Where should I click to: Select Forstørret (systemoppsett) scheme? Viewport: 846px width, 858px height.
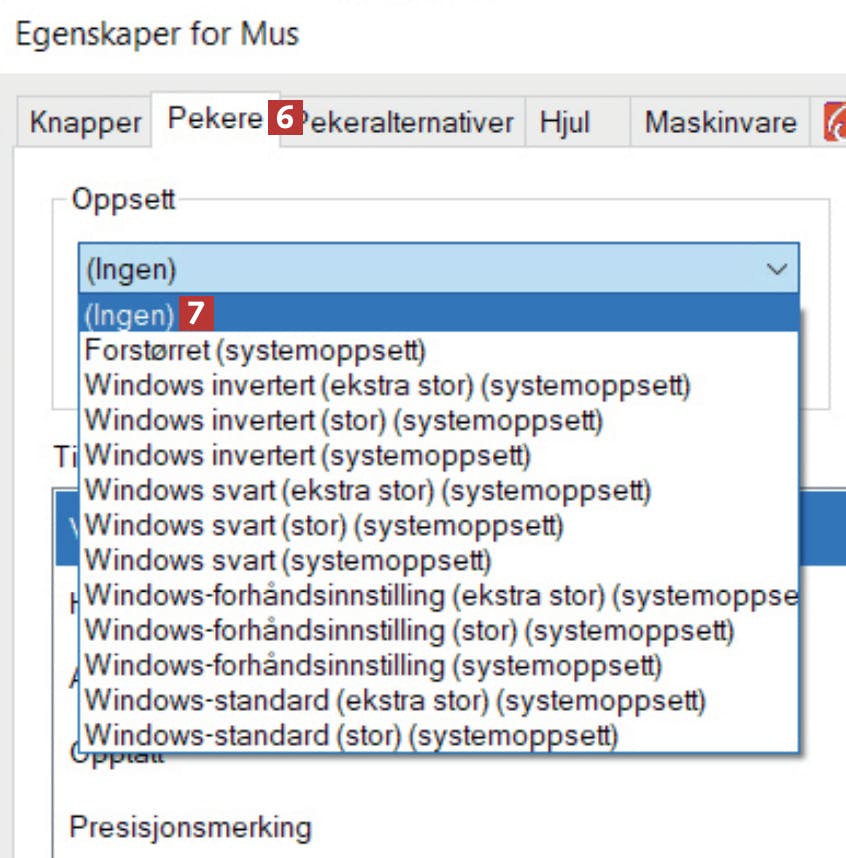(439, 350)
